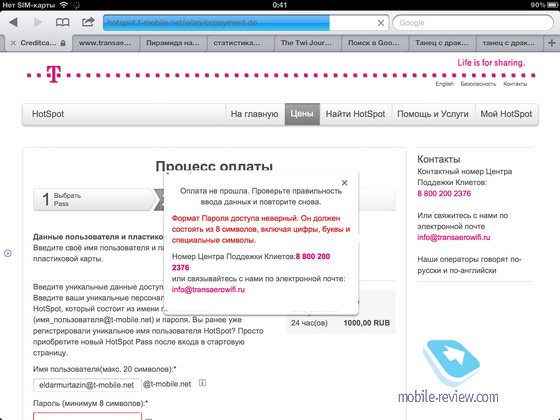560x420 pixels.
Task: Click the small circular arrow at the left edge
Action: tap(8, 253)
